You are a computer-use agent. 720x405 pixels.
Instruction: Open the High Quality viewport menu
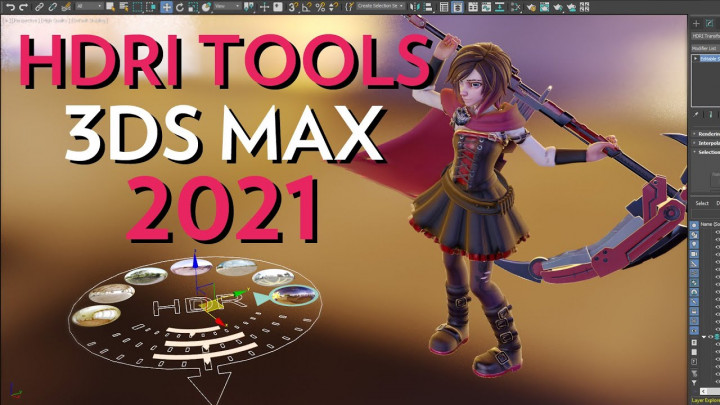(x=55, y=21)
